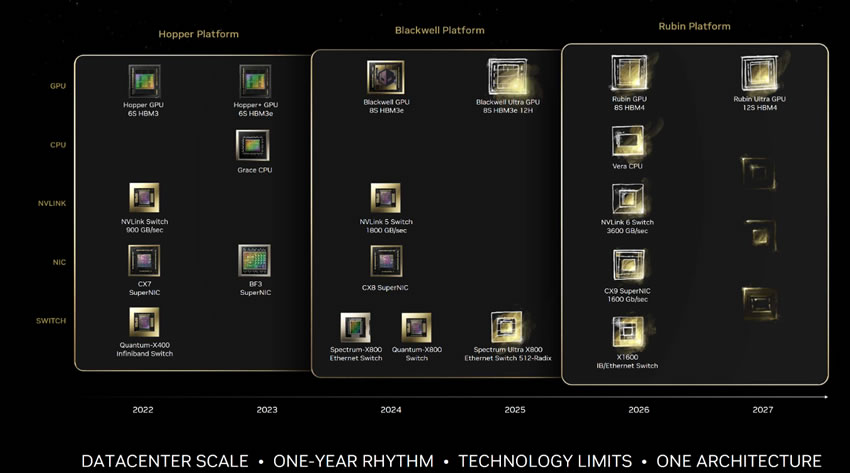The width and height of the screenshot is (850, 473).
Task: Click the 2022 timeline year
Action: 143,410
